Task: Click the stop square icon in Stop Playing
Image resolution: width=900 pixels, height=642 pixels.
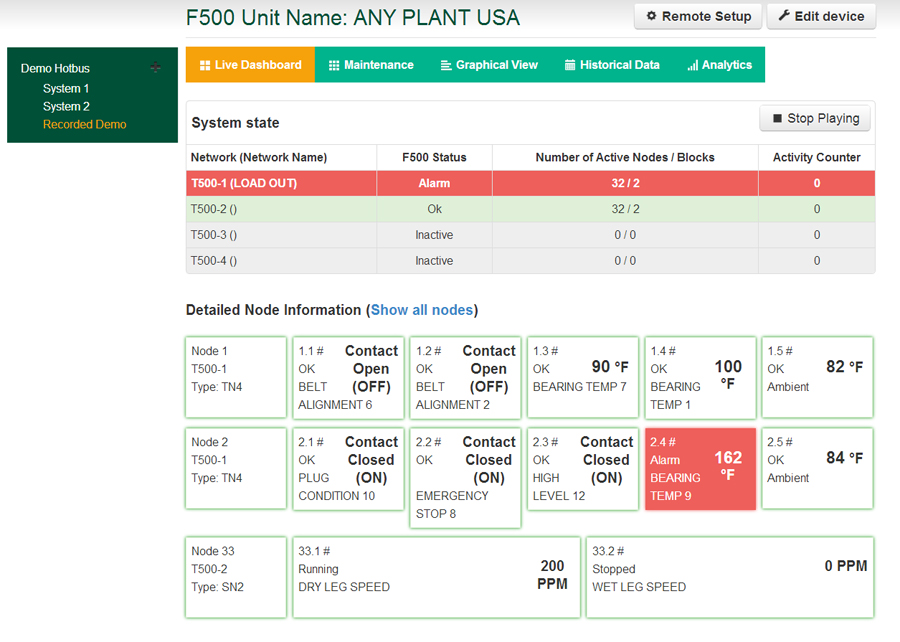Action: point(777,119)
